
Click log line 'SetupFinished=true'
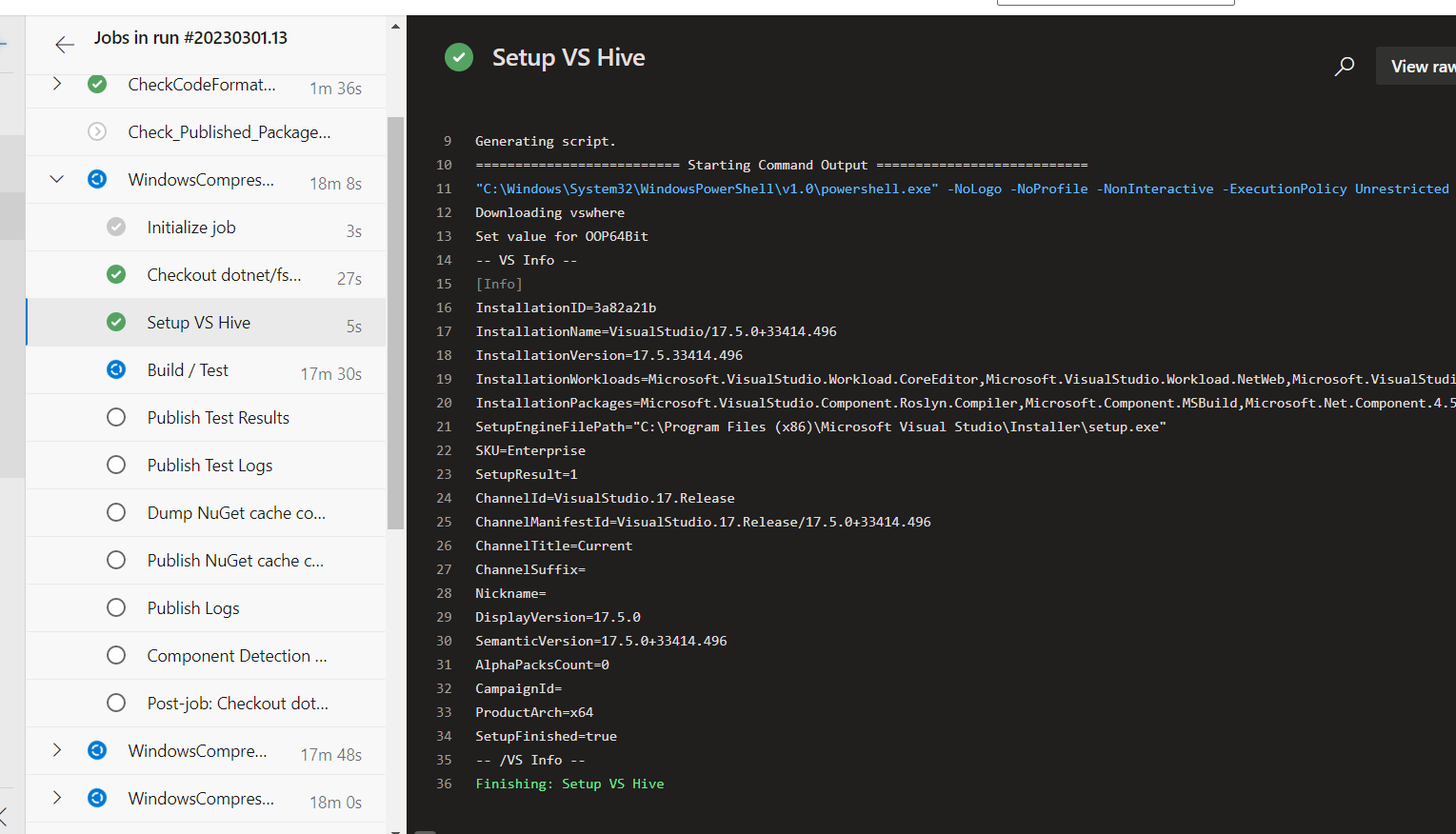547,736
